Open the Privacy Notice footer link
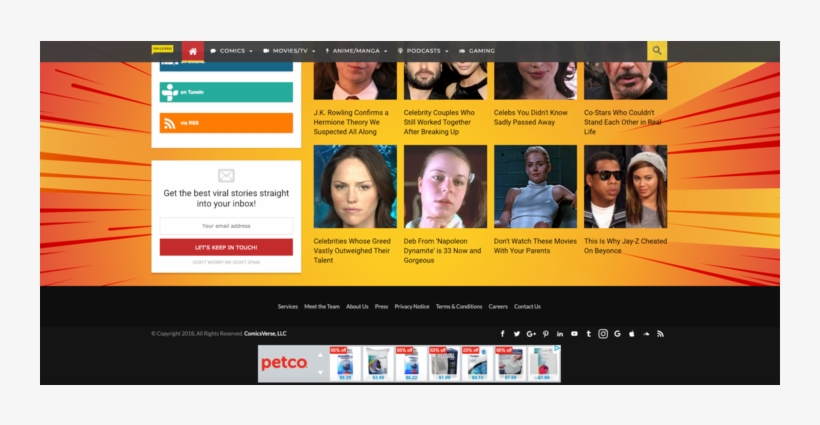Viewport: 820px width, 425px height. point(412,306)
